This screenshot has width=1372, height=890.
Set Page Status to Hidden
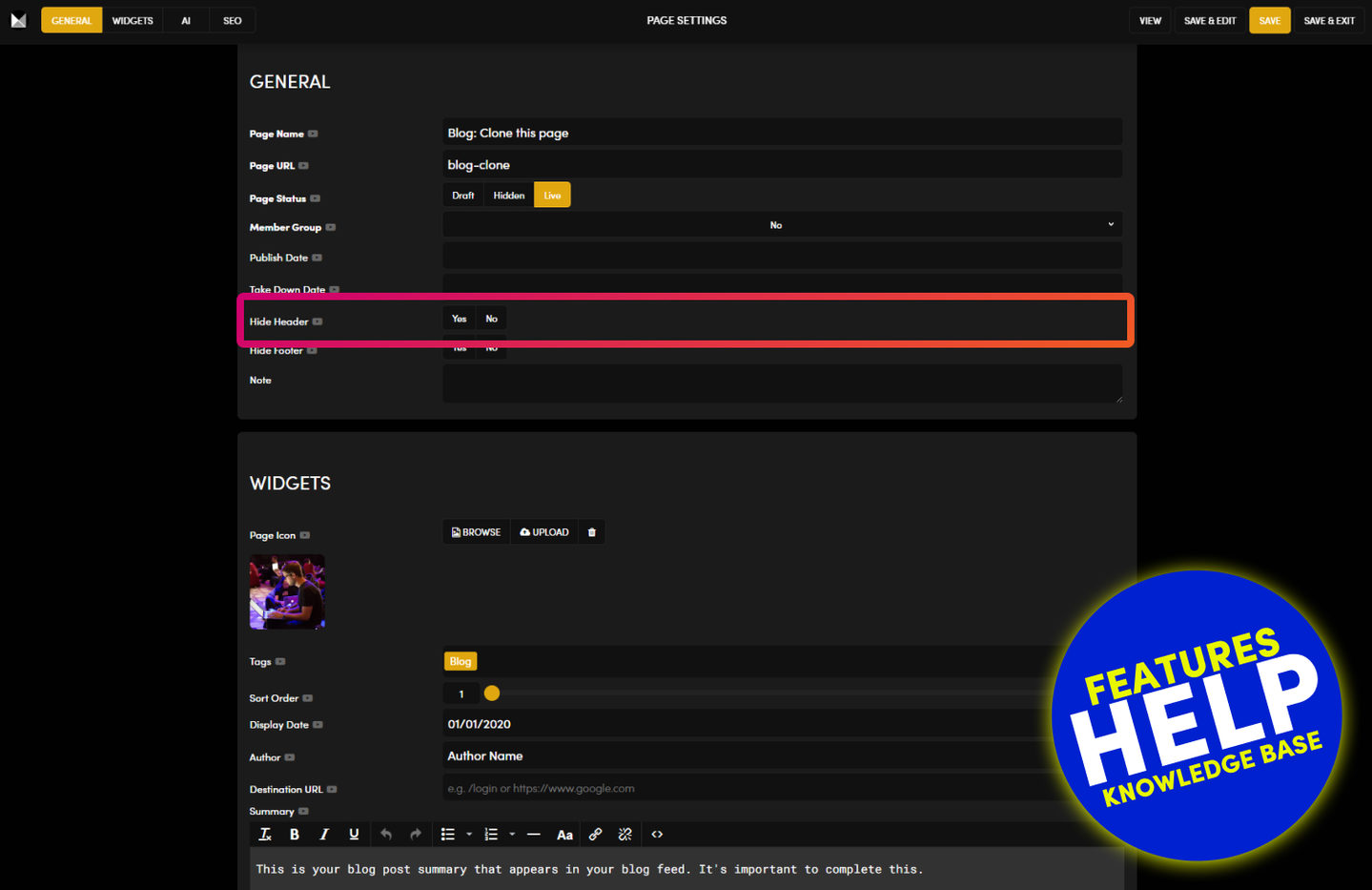(x=508, y=196)
